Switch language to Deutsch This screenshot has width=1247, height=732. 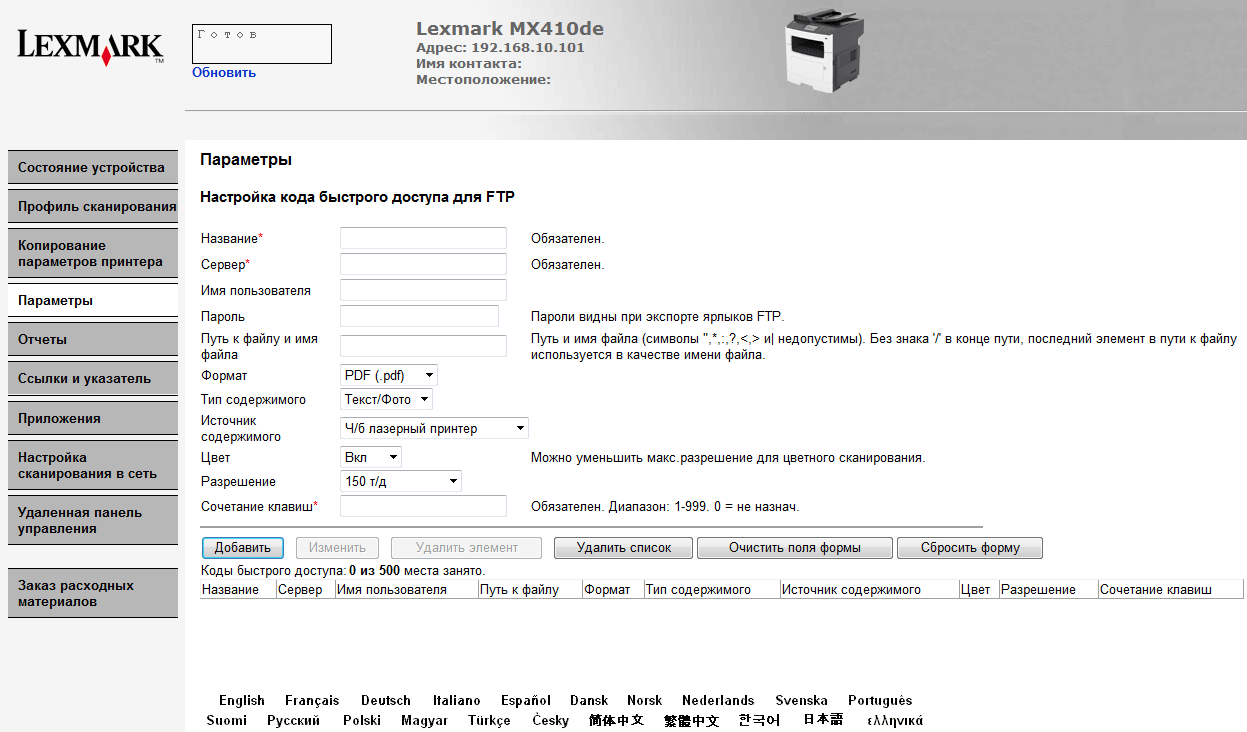(x=386, y=700)
